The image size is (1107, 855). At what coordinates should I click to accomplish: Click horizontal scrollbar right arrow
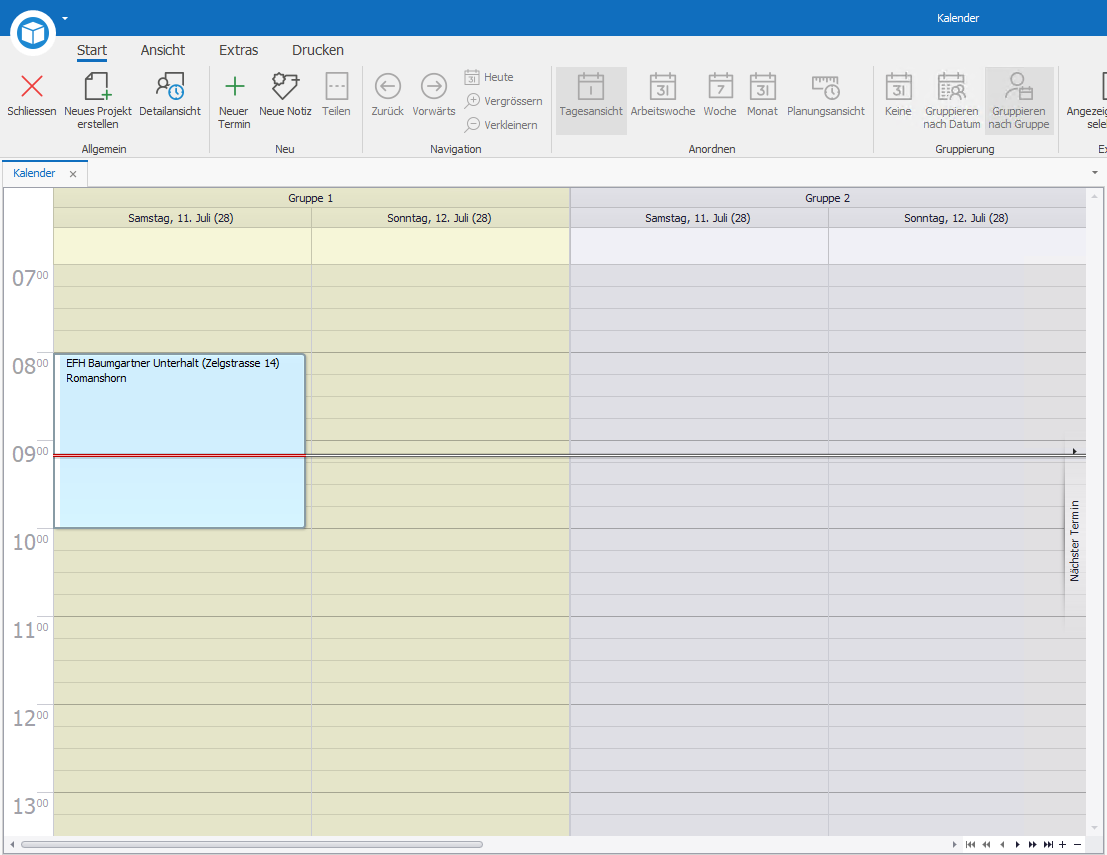955,844
